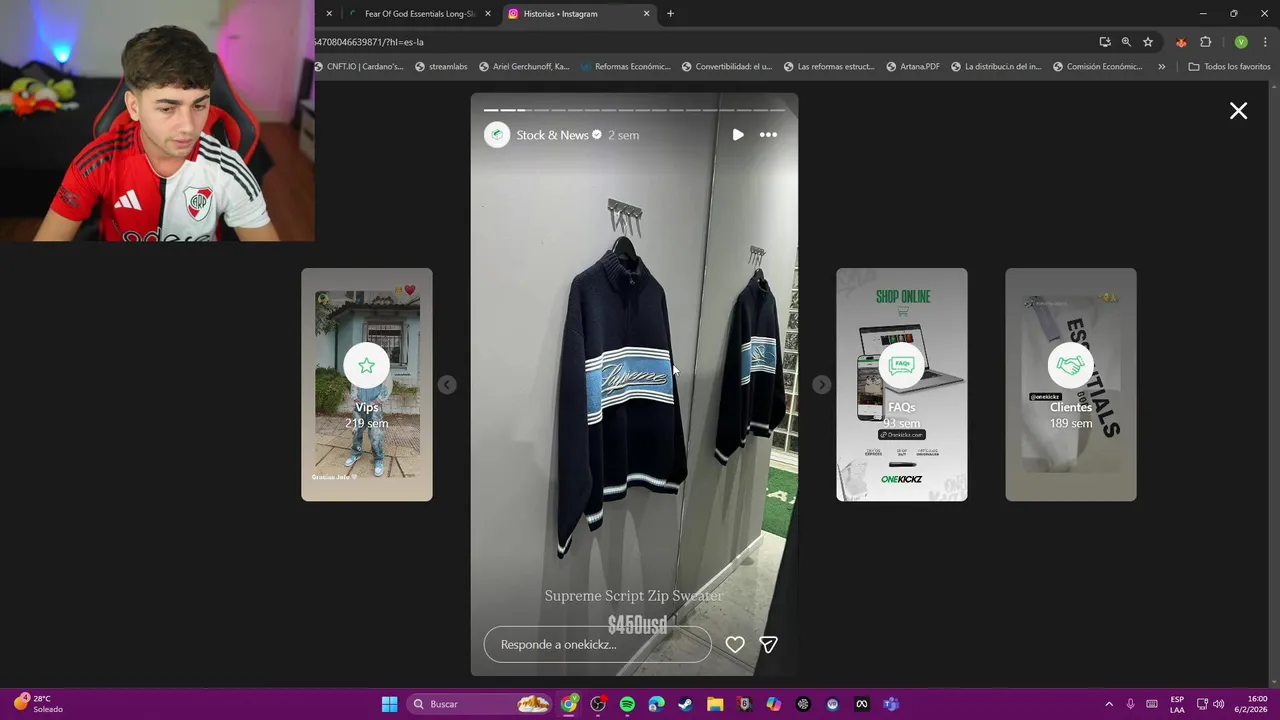This screenshot has width=1280, height=720.
Task: Open the Artana.PDF bookmark
Action: (913, 67)
